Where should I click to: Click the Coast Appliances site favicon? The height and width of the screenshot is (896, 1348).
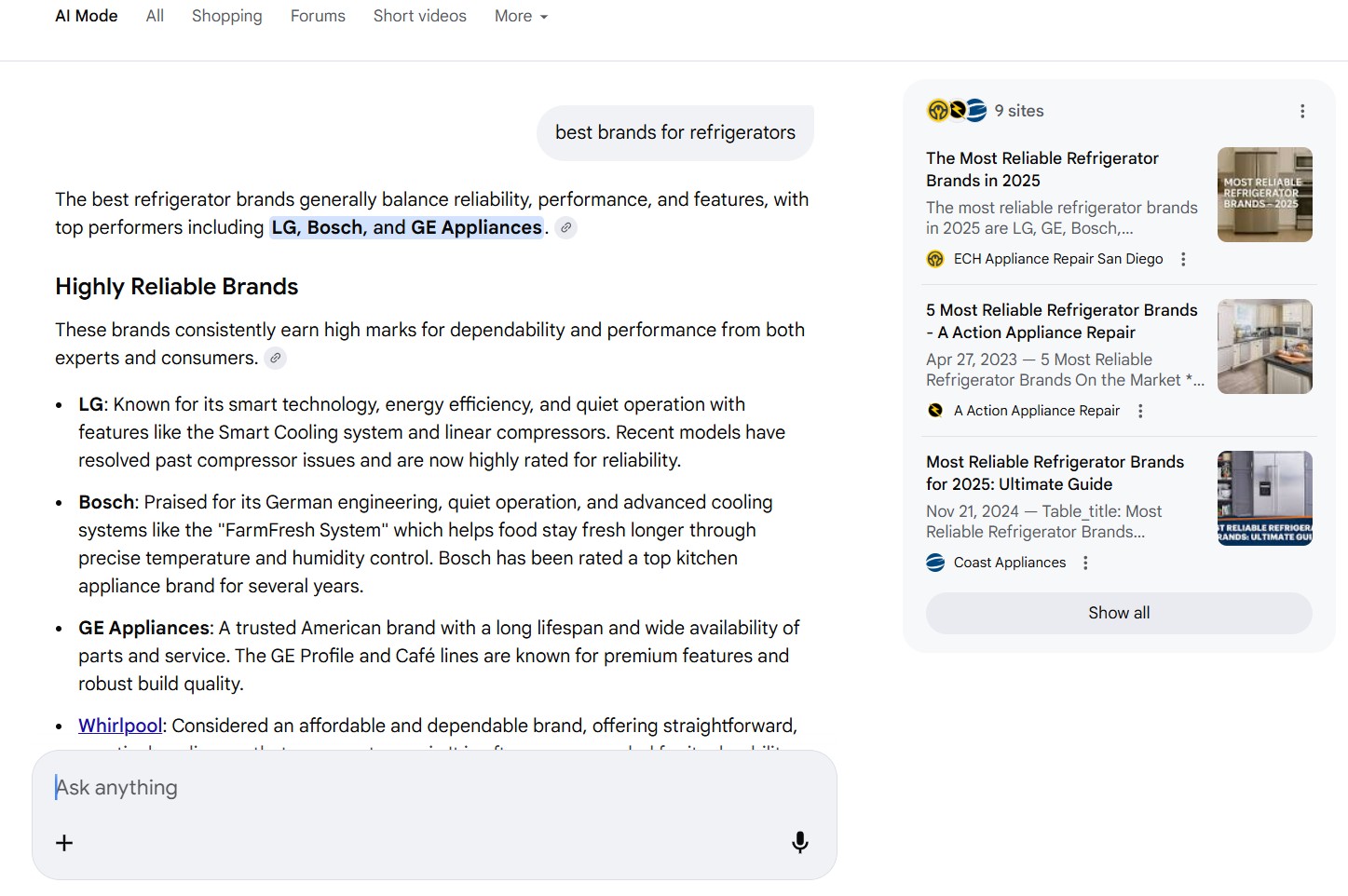[935, 563]
